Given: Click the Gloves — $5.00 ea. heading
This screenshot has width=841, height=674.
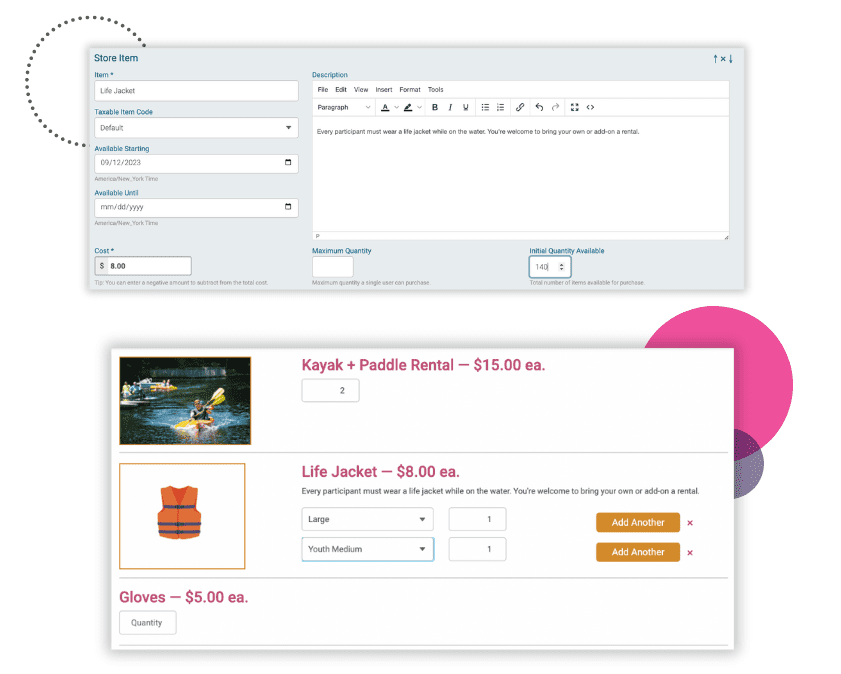Looking at the screenshot, I should (183, 597).
